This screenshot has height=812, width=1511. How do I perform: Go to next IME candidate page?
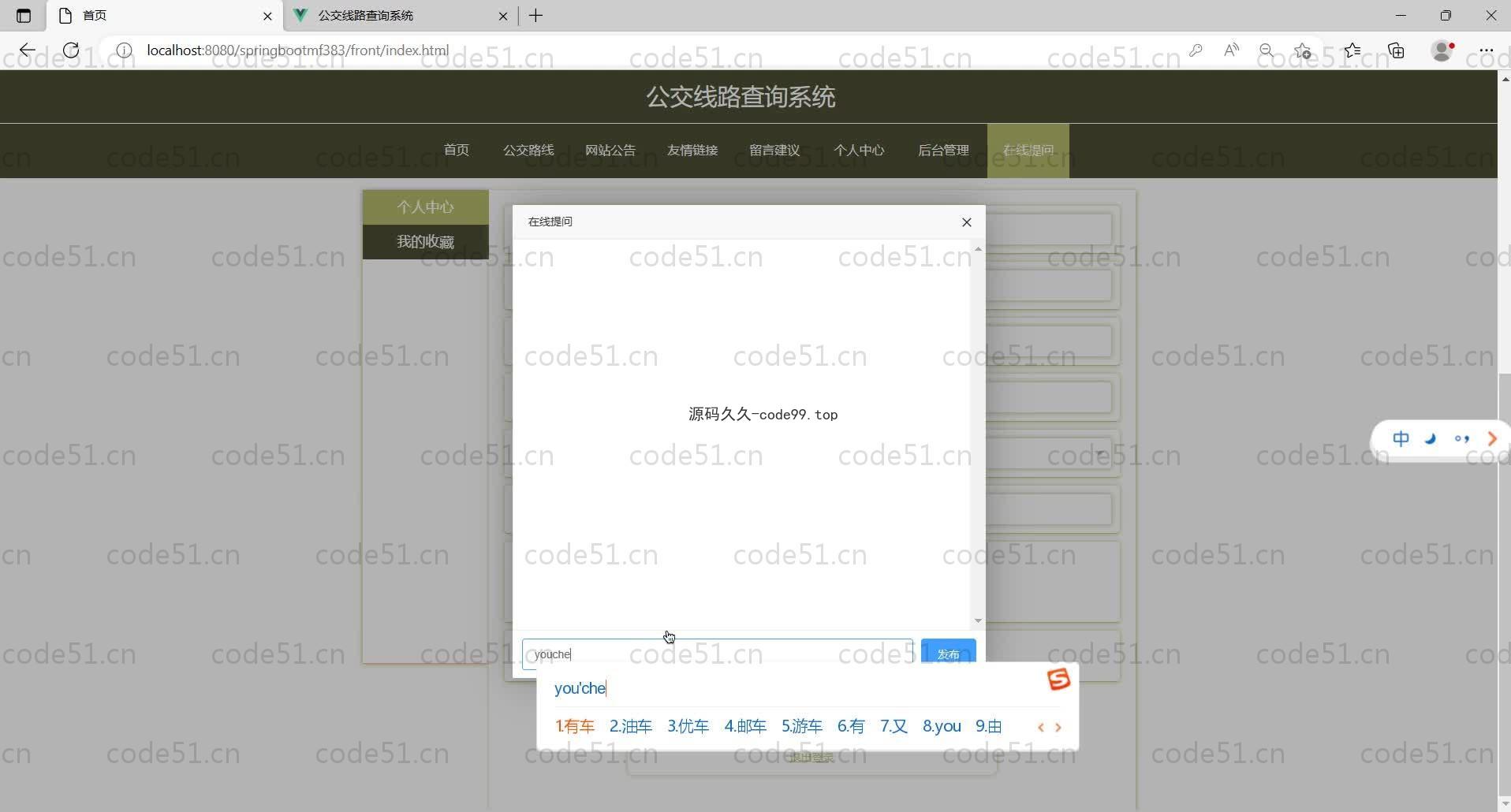pos(1058,728)
